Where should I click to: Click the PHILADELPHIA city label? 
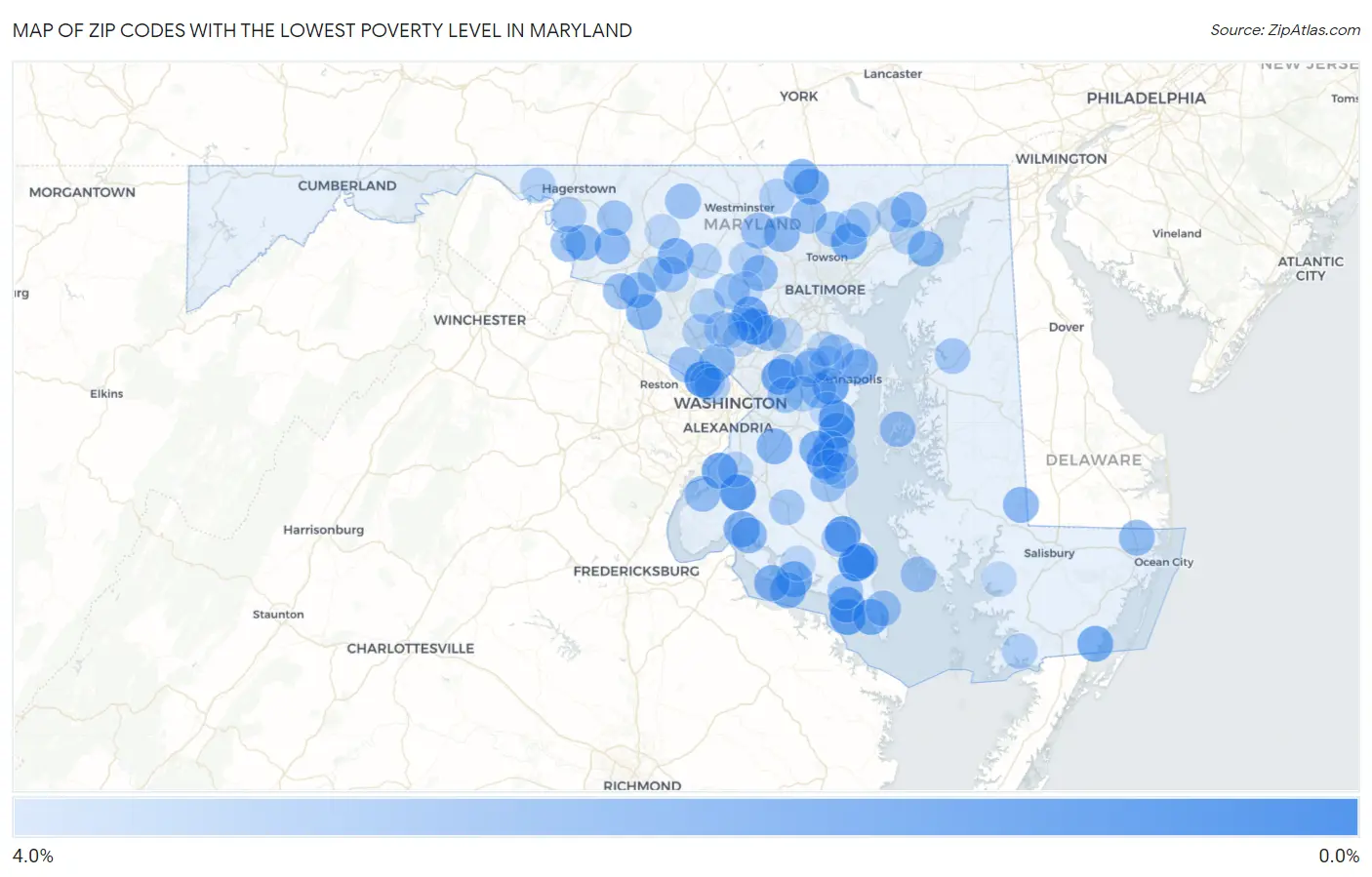point(1146,99)
